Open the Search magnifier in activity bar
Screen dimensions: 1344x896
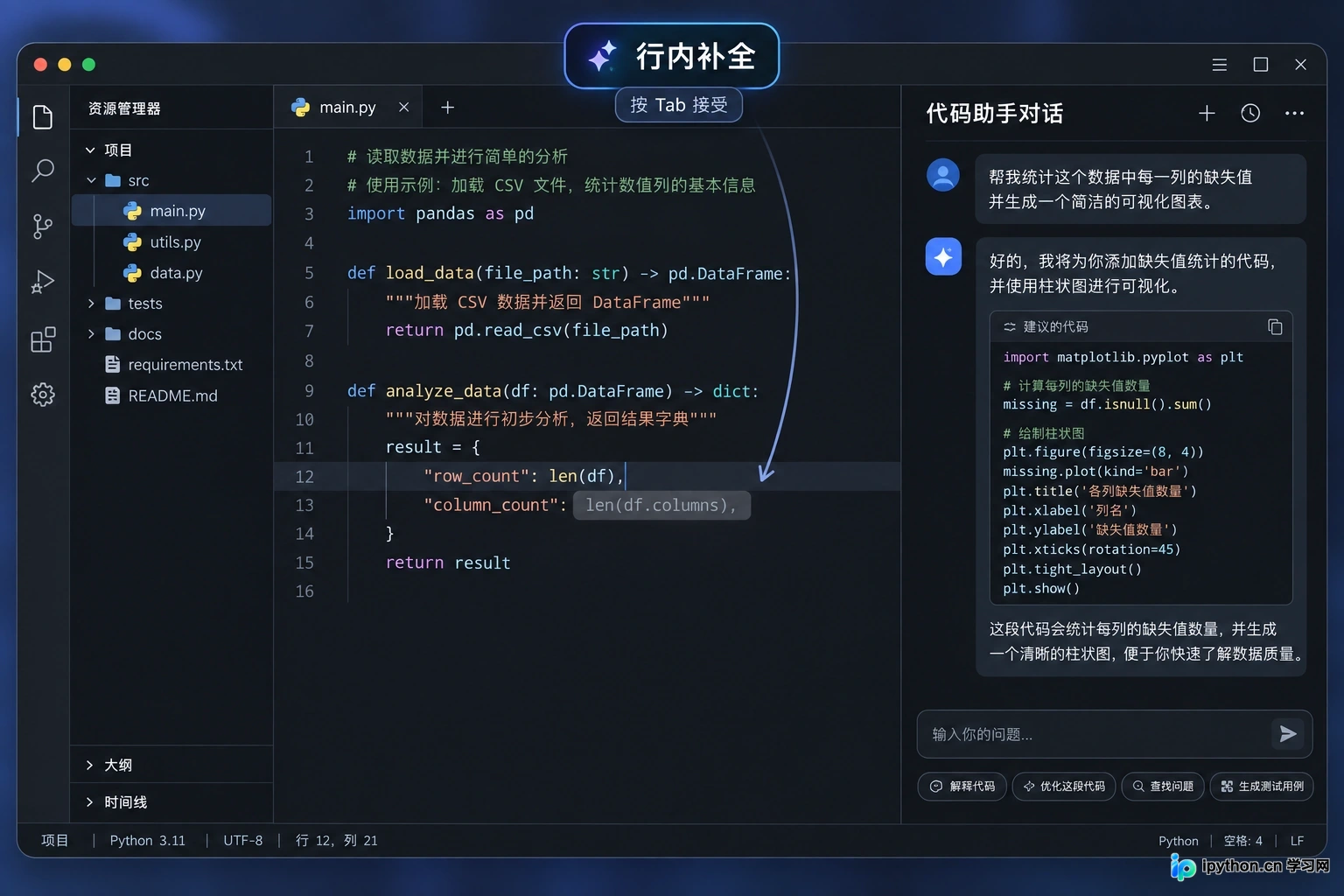(43, 171)
